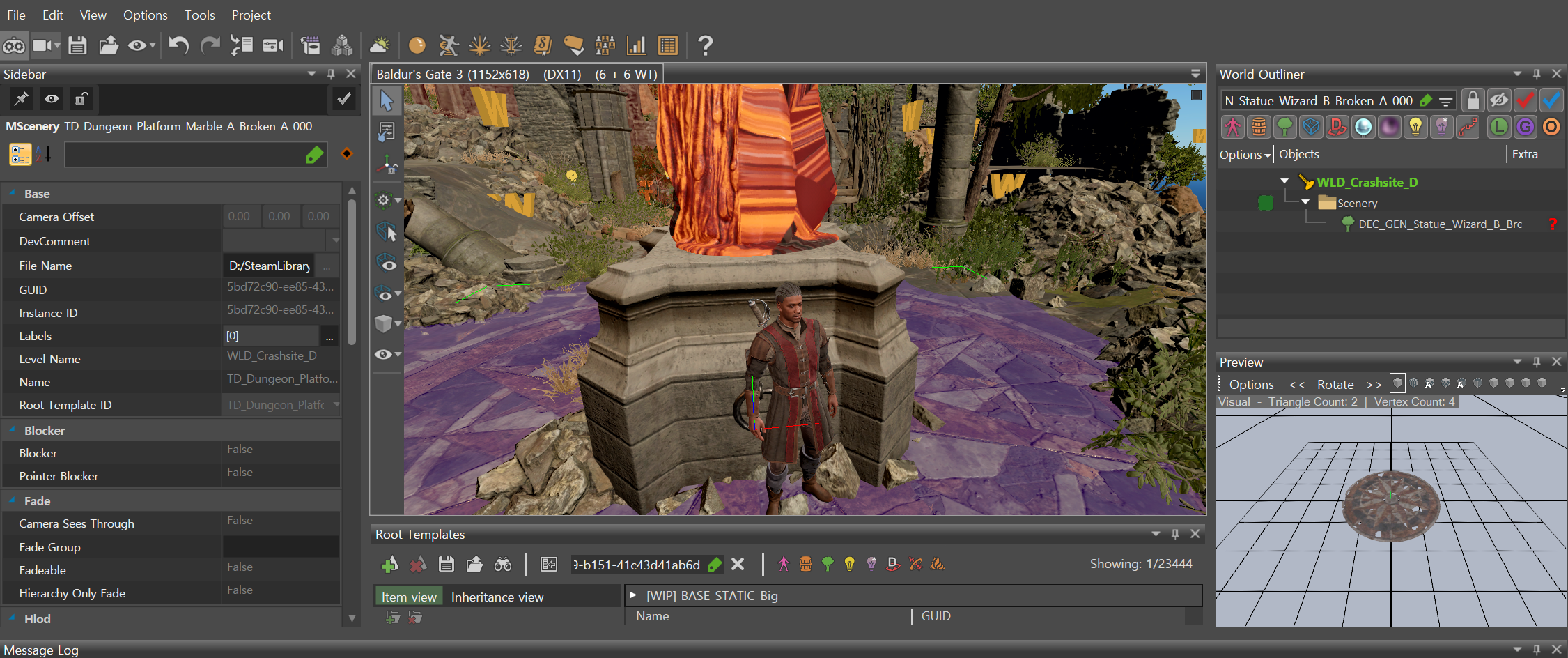Open the Edit menu
Image resolution: width=1568 pixels, height=658 pixels.
click(53, 15)
